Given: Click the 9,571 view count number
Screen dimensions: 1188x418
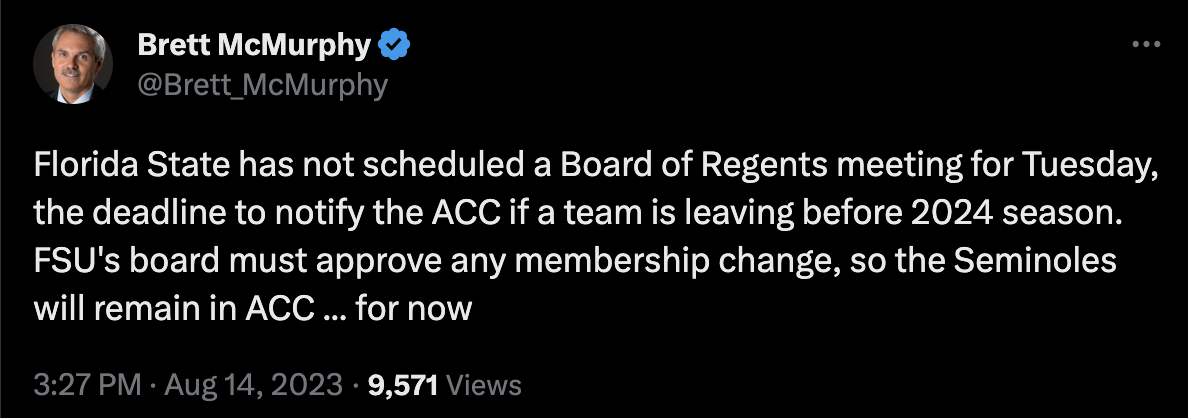Looking at the screenshot, I should pyautogui.click(x=403, y=386).
